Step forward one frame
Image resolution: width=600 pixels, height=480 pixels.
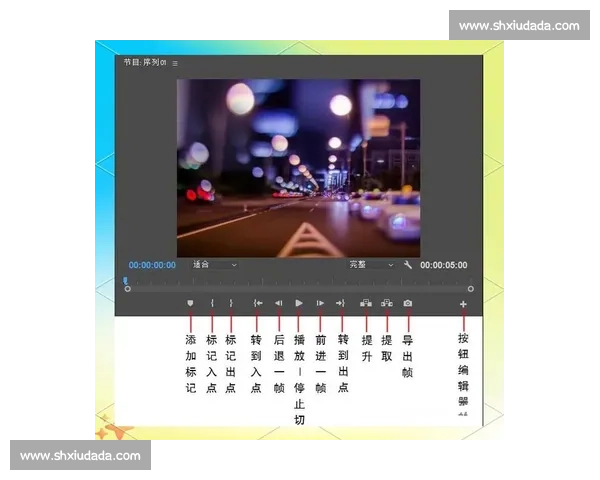pyautogui.click(x=320, y=303)
